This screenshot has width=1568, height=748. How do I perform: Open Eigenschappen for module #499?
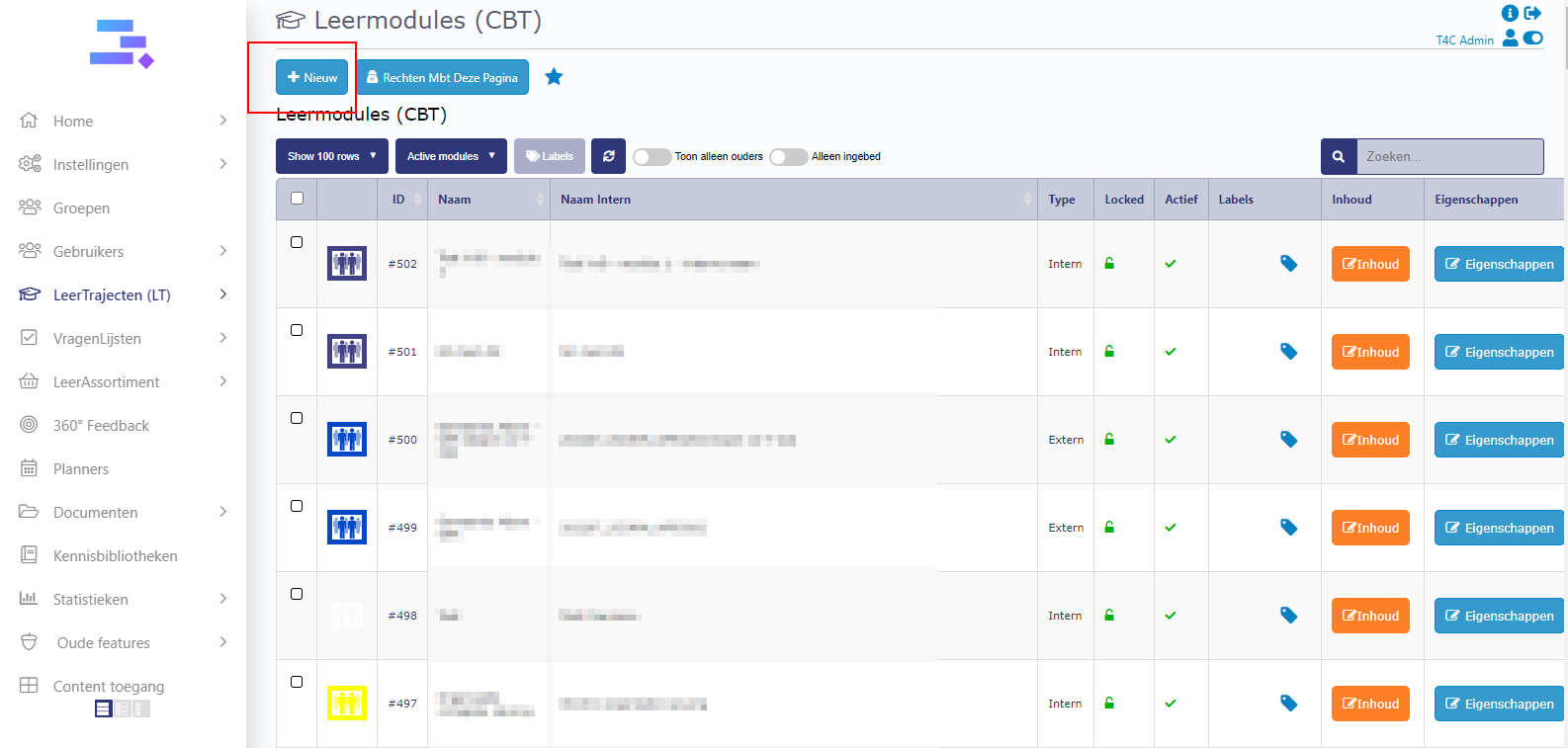[x=1499, y=528]
